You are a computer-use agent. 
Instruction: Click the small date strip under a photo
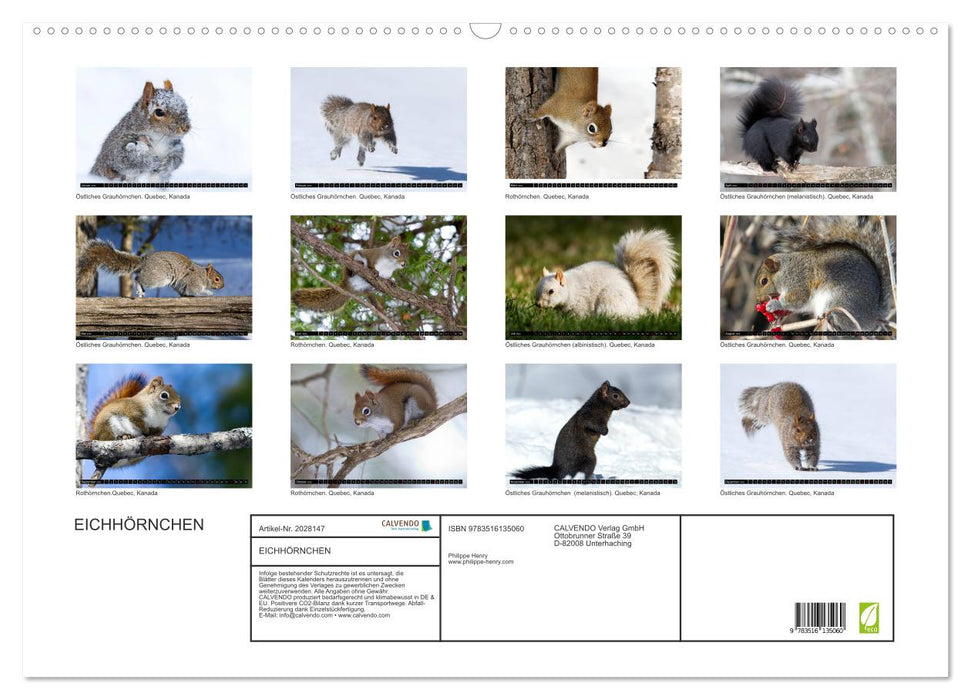pyautogui.click(x=163, y=187)
